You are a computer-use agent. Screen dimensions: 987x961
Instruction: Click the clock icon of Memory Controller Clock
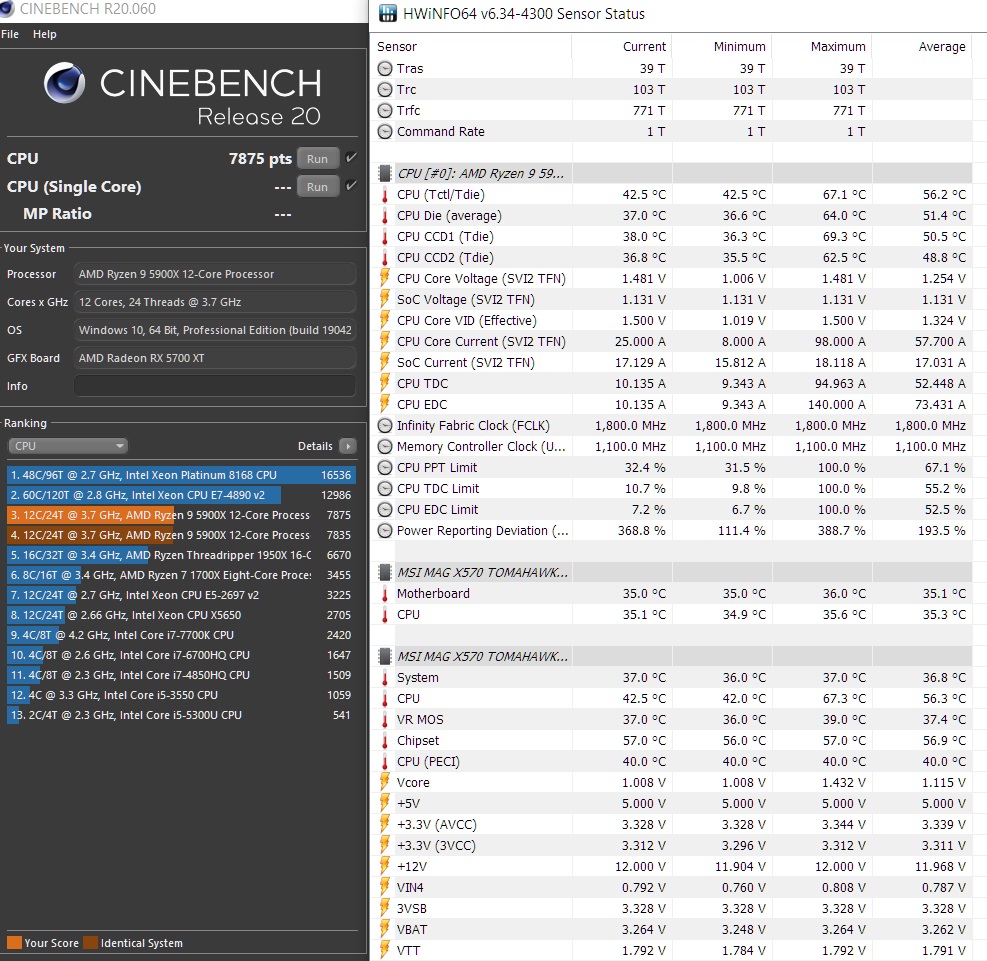pyautogui.click(x=385, y=447)
